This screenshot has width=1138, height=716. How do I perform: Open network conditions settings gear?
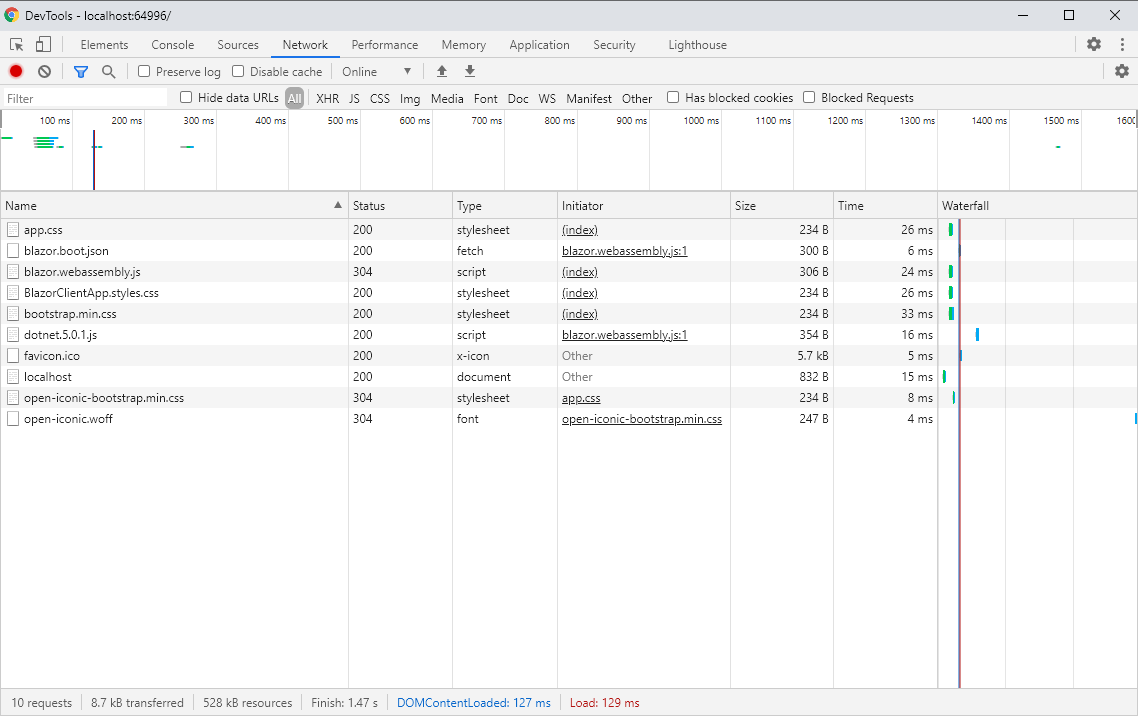[x=1121, y=71]
